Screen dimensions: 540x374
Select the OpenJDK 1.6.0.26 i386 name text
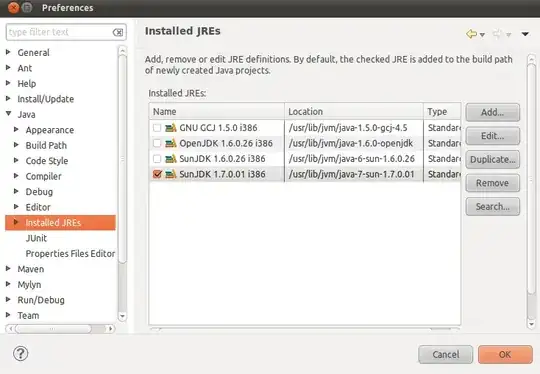click(x=226, y=143)
